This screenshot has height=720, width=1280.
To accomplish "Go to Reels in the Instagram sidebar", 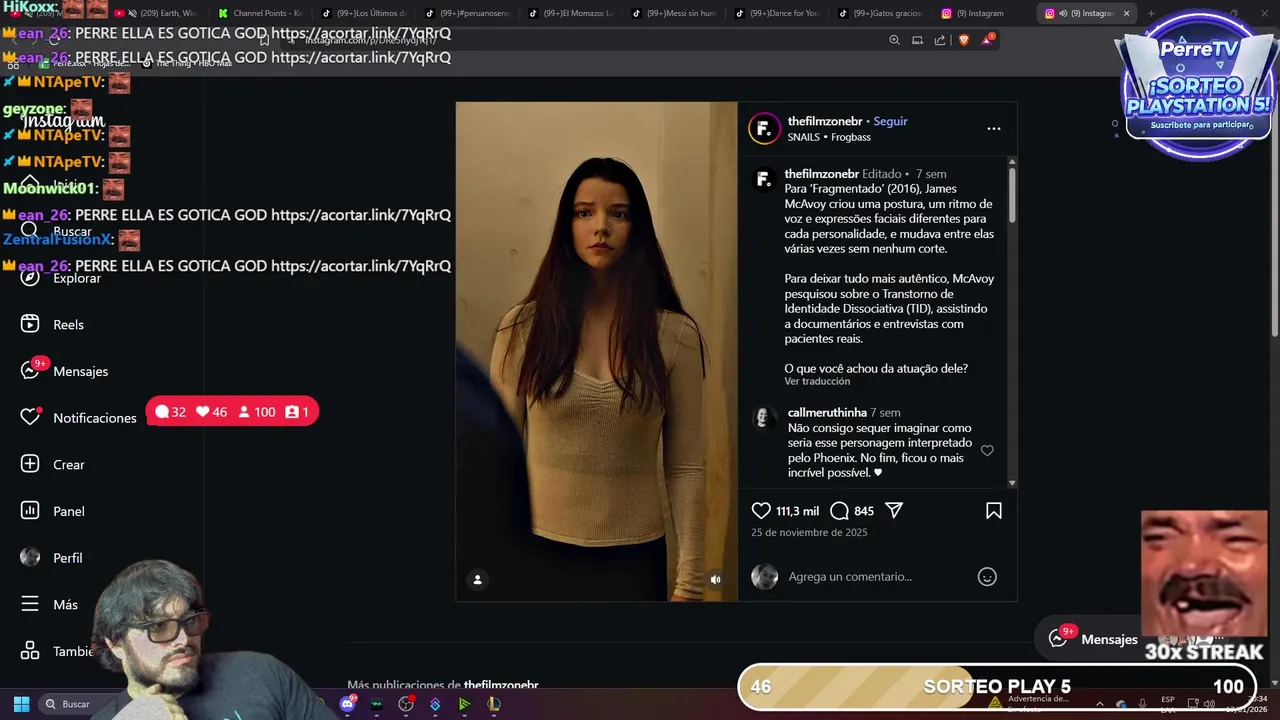I will (x=53, y=324).
